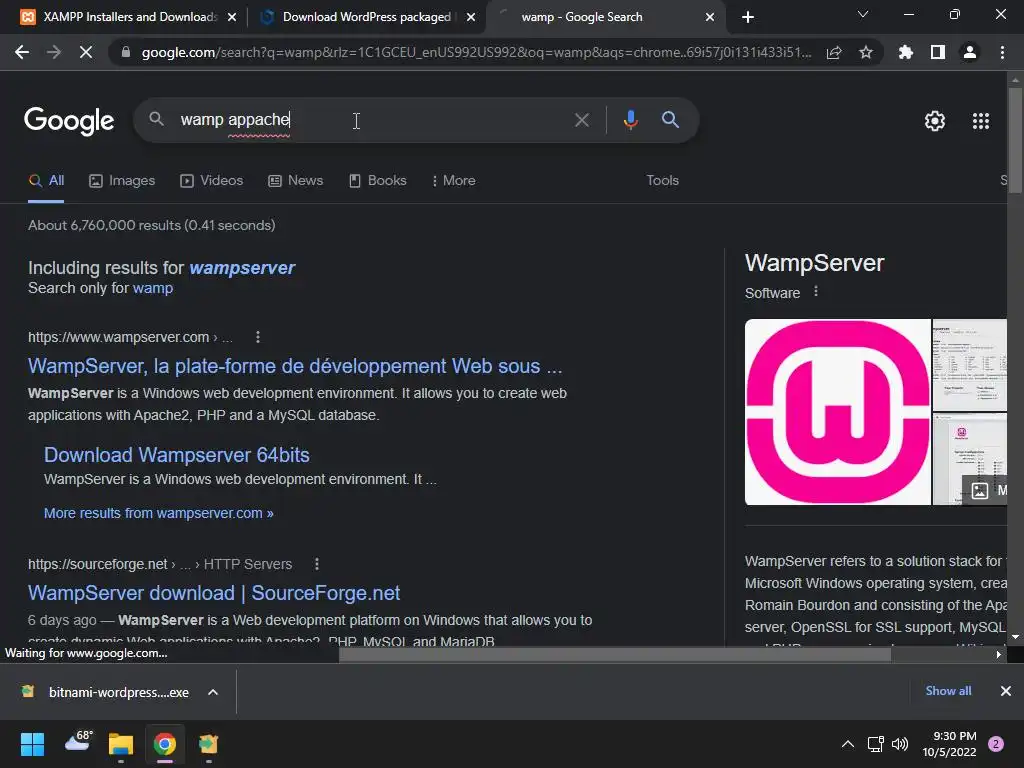Image resolution: width=1024 pixels, height=768 pixels.
Task: Open the tab search chevron
Action: (863, 14)
